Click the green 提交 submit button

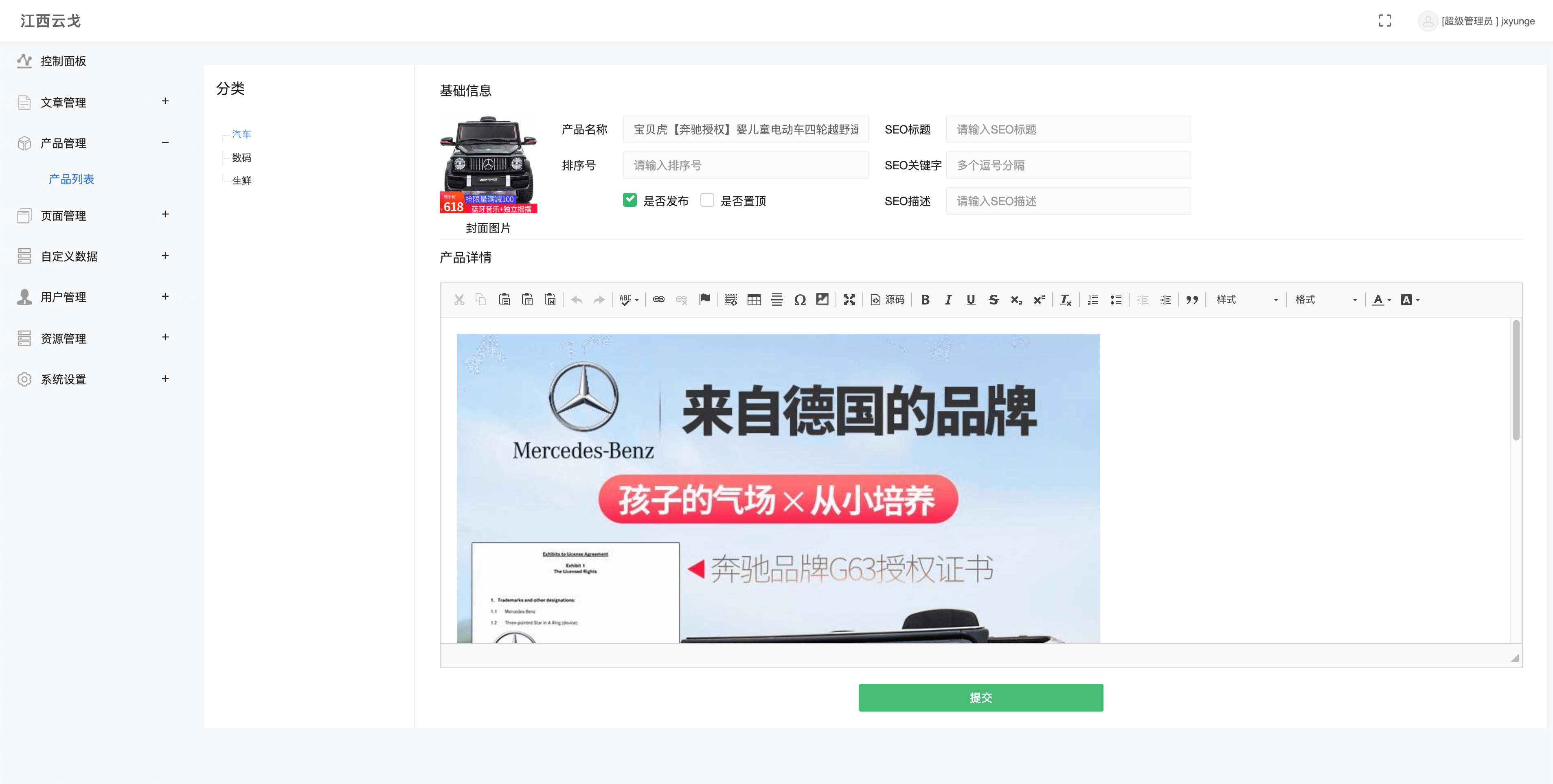point(981,697)
